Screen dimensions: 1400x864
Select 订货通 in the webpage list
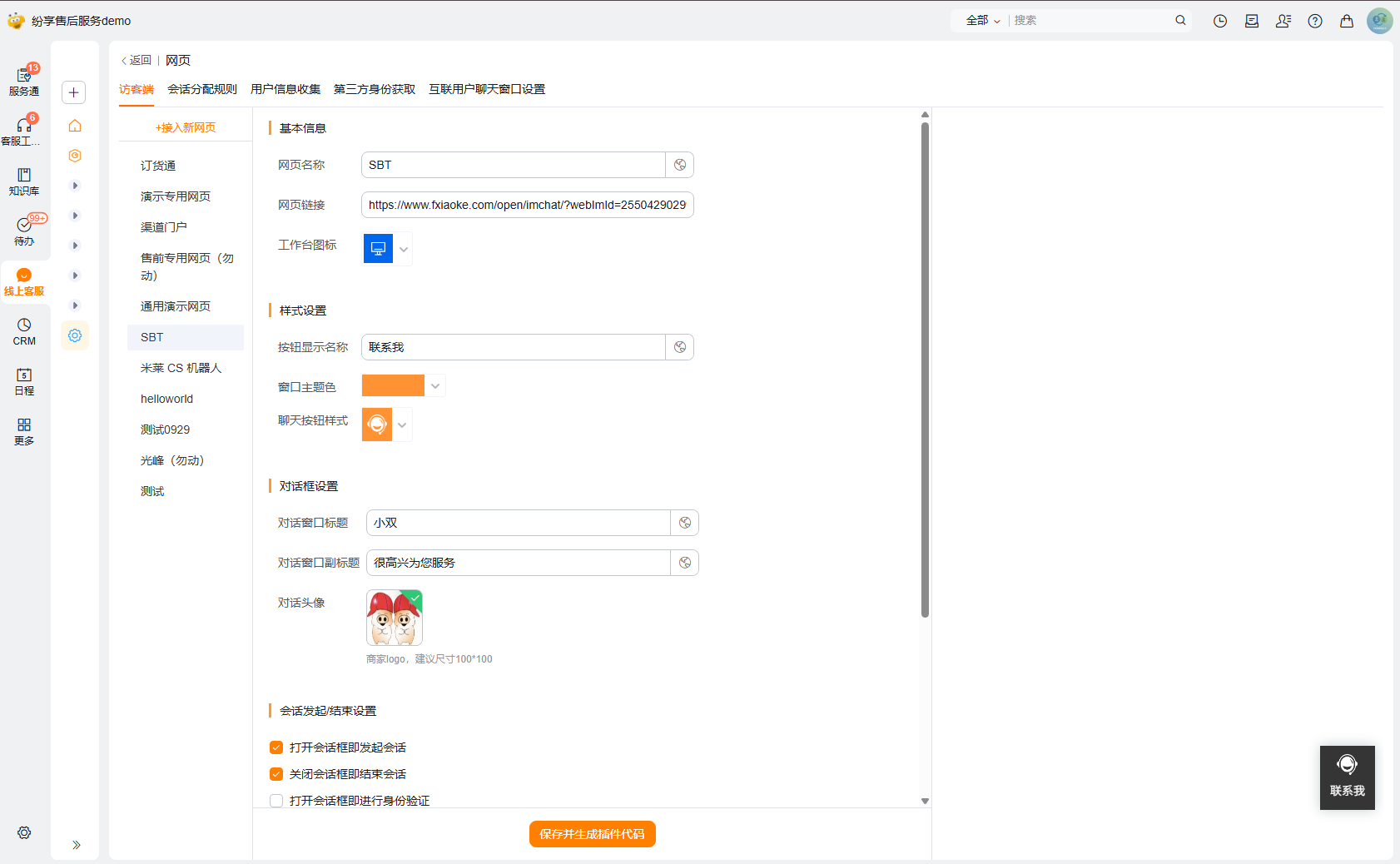tap(186, 166)
